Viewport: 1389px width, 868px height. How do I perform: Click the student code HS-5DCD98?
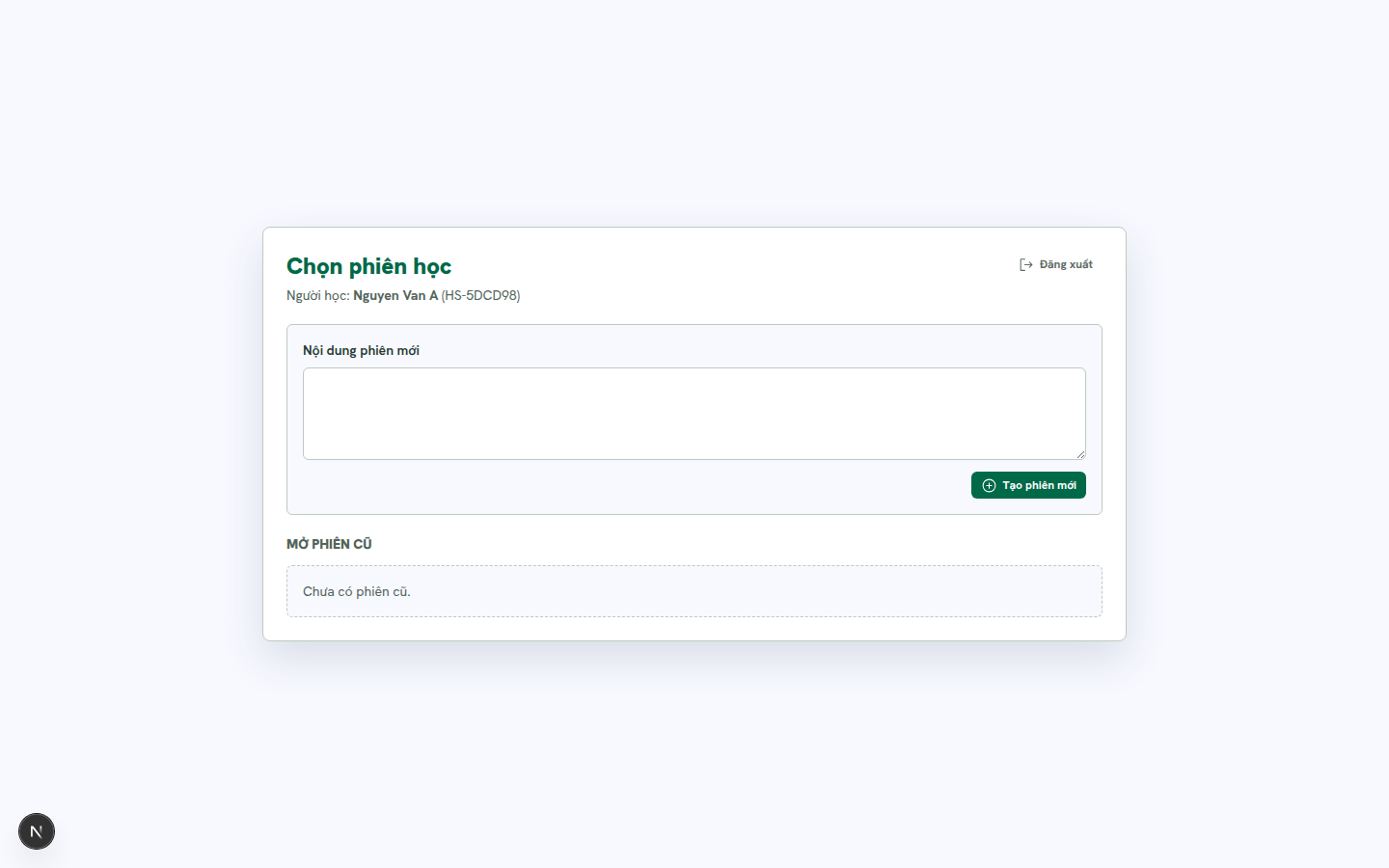[x=480, y=295]
